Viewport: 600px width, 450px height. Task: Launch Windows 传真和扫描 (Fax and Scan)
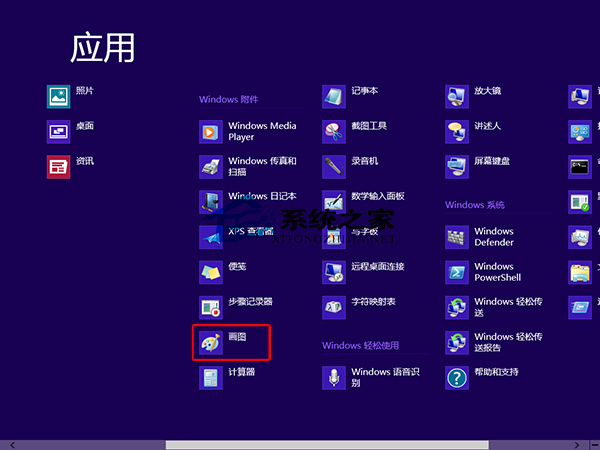211,167
